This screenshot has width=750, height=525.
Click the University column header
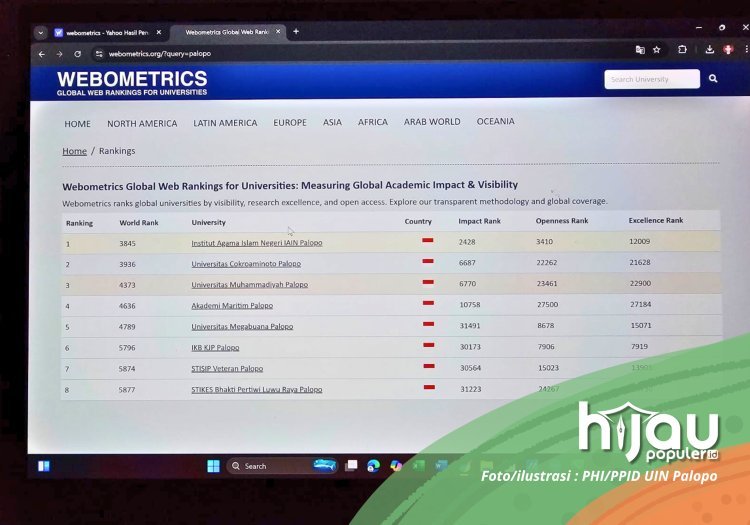pyautogui.click(x=209, y=223)
